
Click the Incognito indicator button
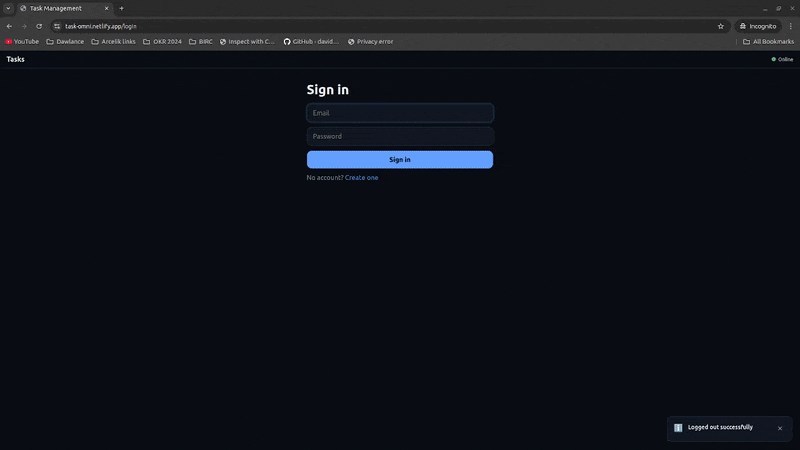coord(758,26)
